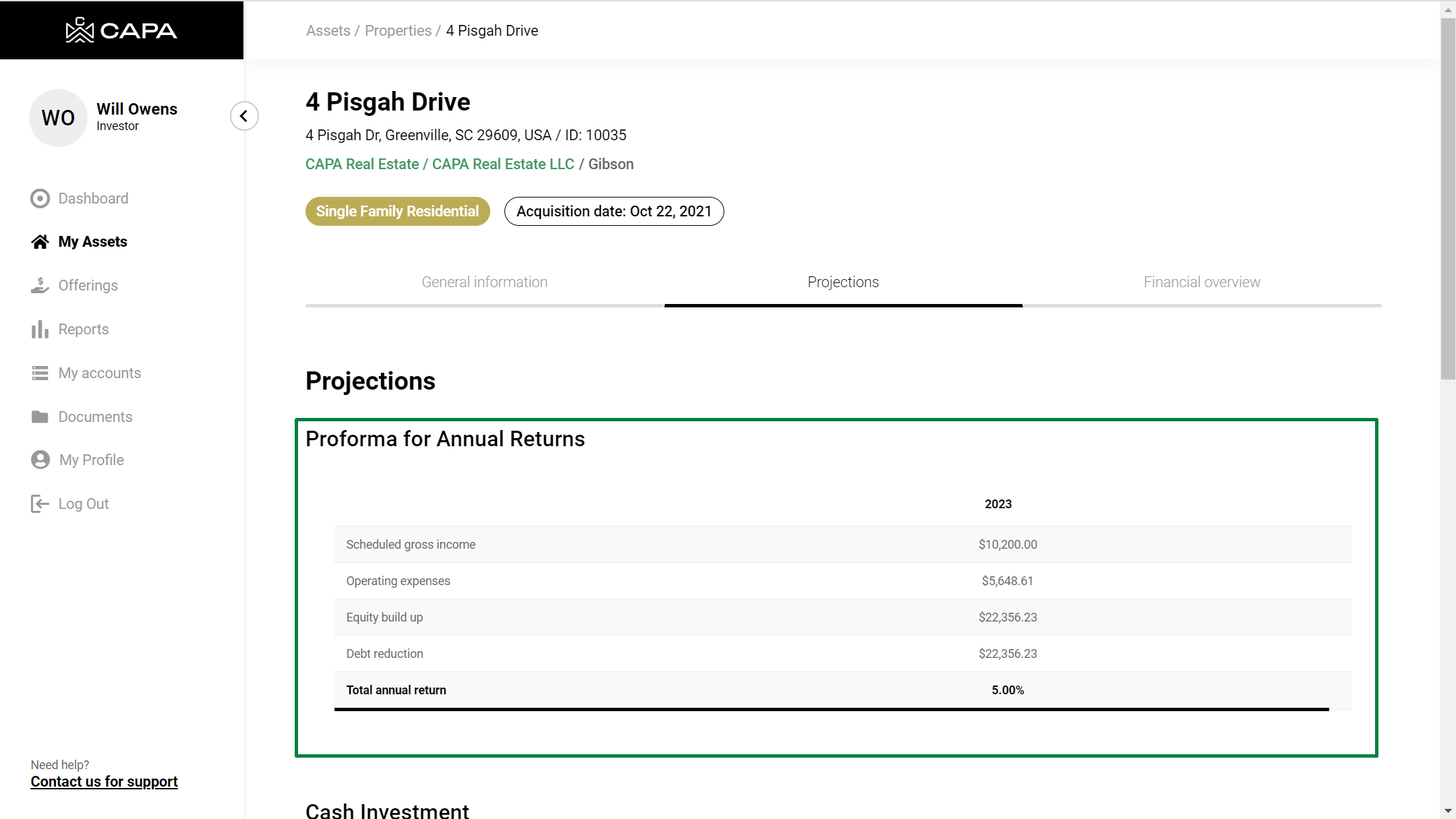Click the Log Out arrow icon
The height and width of the screenshot is (819, 1456).
coord(40,504)
